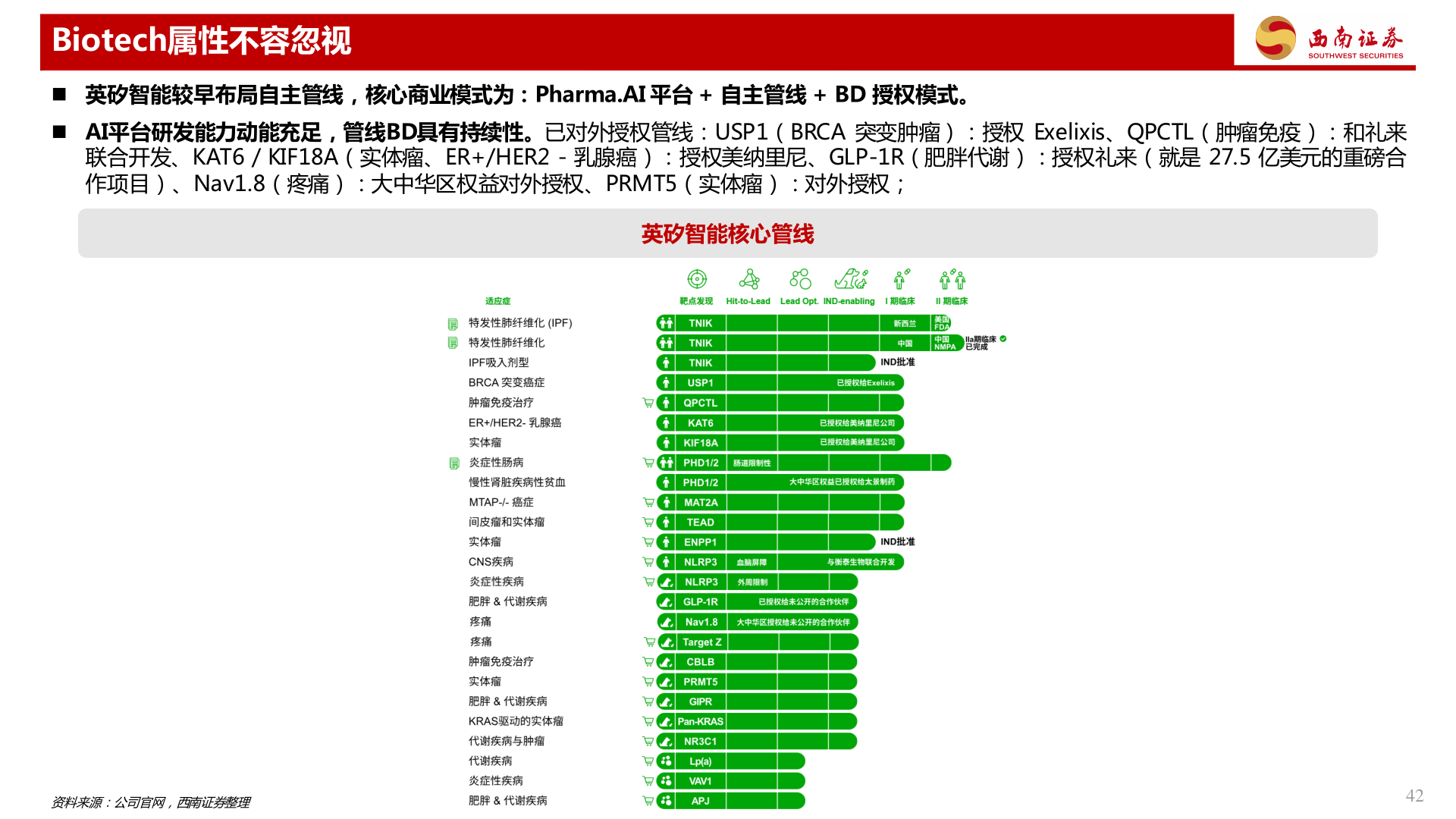This screenshot has width=1456, height=819.
Task: Click the 适应症 column header
Action: (497, 301)
